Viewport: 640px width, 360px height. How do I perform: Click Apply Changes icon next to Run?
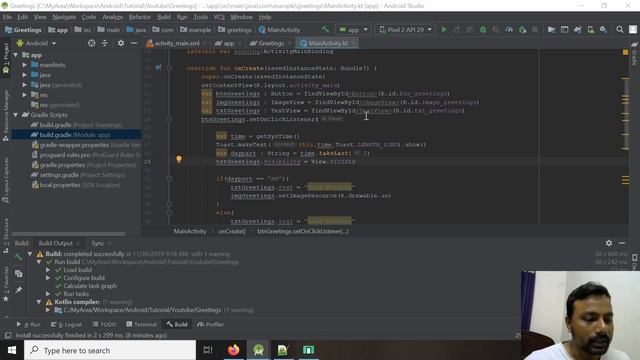point(457,30)
